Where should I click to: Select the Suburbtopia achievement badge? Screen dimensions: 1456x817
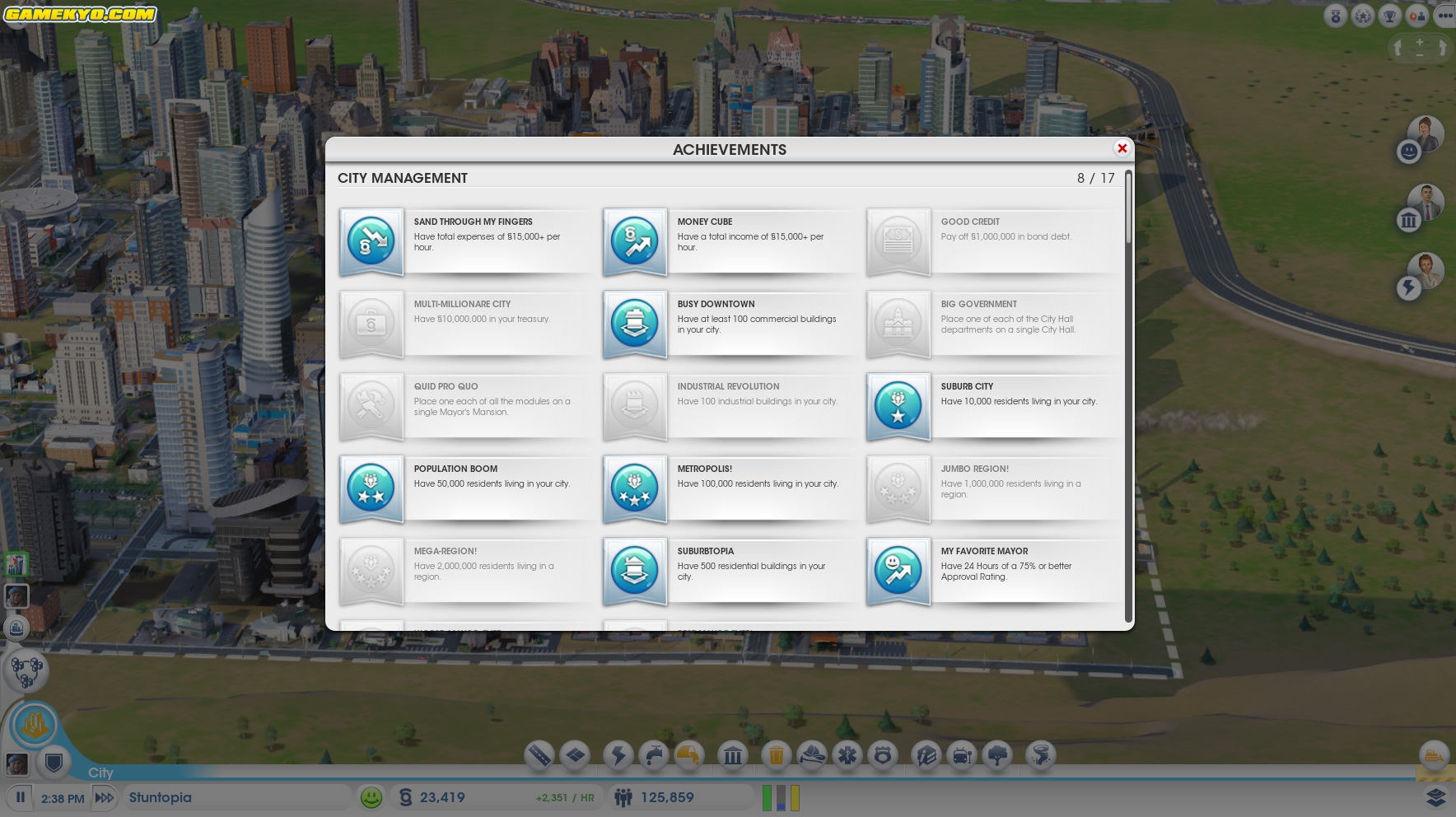click(x=634, y=571)
